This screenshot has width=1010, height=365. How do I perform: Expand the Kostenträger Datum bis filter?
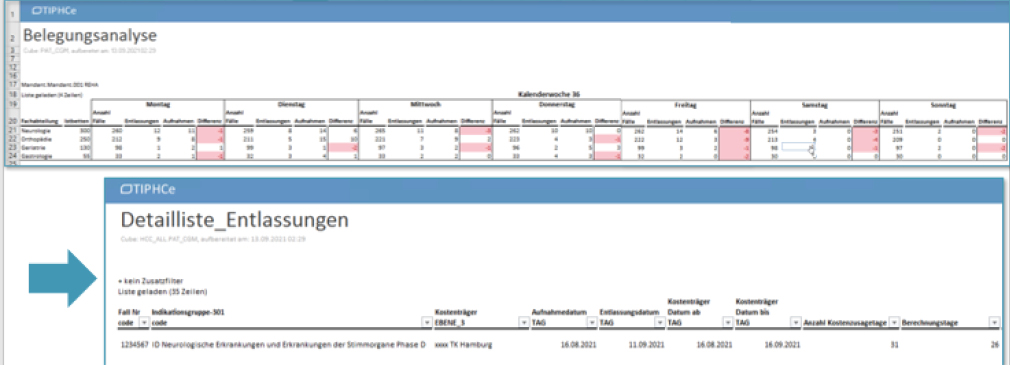[796, 322]
